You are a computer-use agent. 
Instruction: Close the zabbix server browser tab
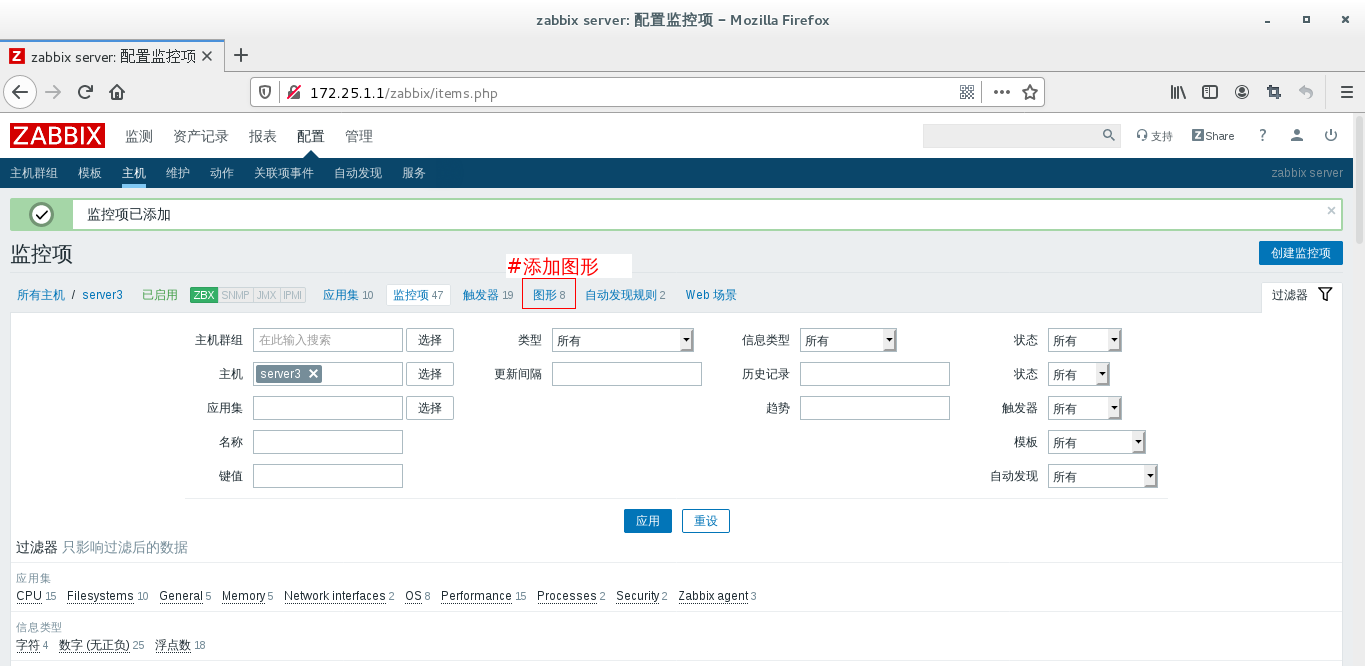[207, 56]
